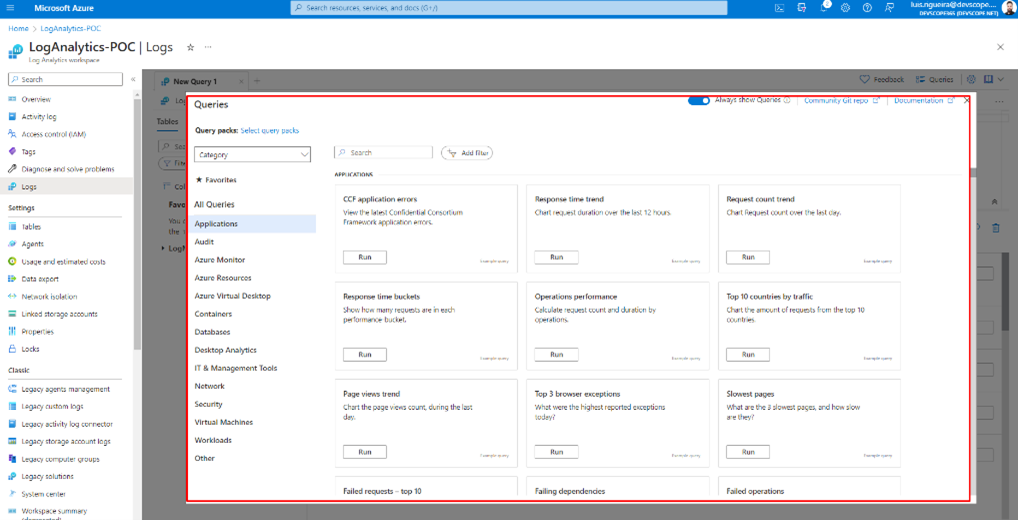The image size is (1018, 520).
Task: Run the CCF application errors query
Action: (x=365, y=257)
